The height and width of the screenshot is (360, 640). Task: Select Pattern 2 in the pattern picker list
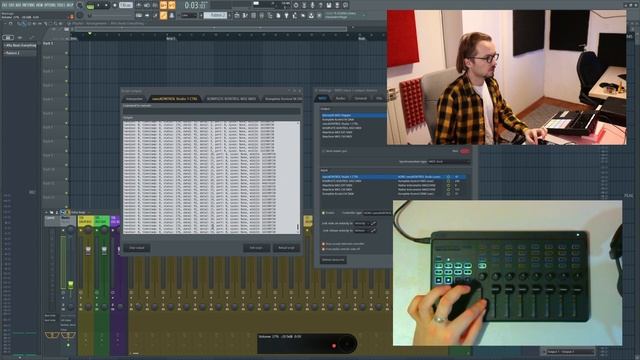click(x=20, y=53)
